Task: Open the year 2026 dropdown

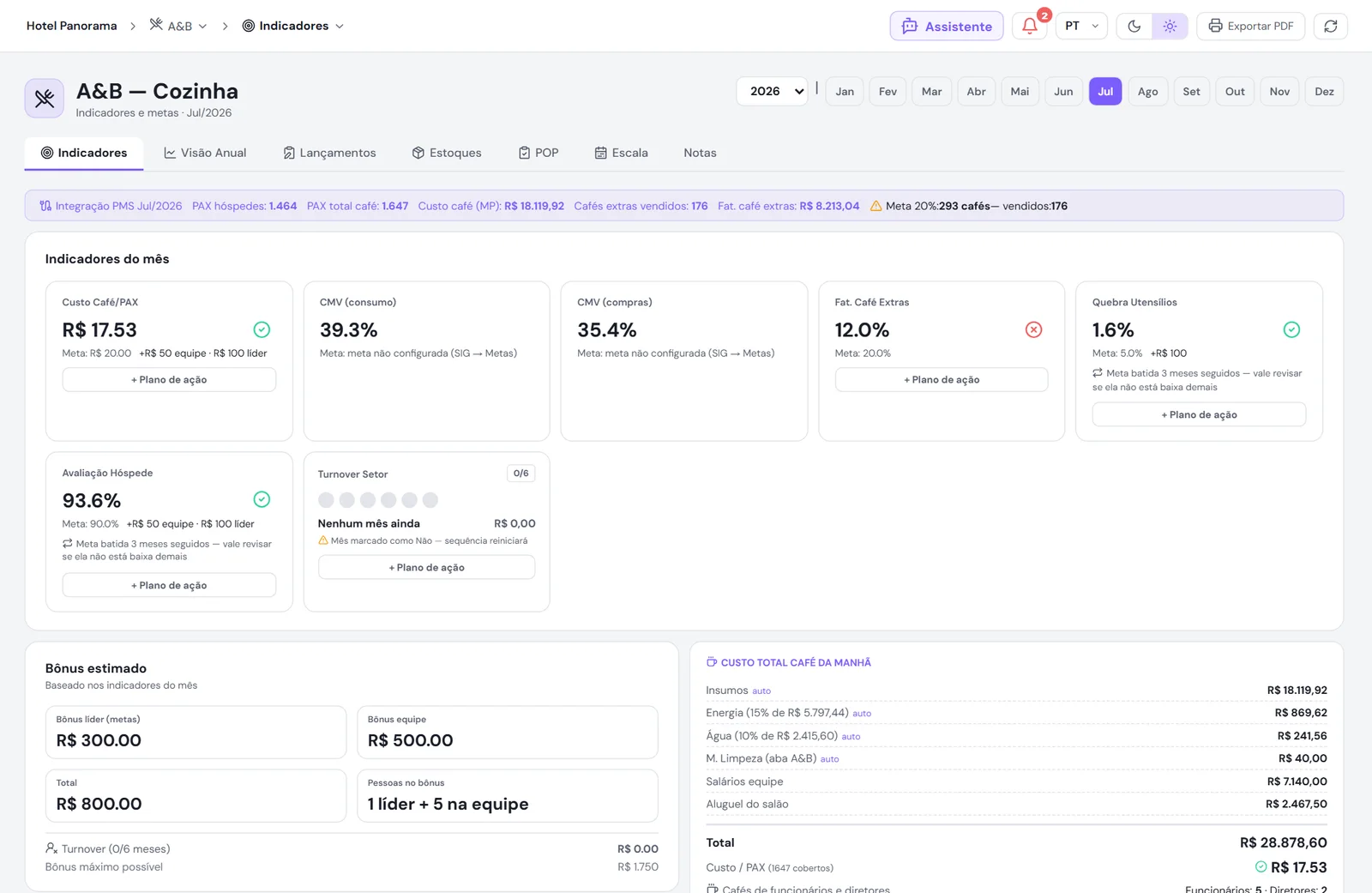Action: pos(772,91)
